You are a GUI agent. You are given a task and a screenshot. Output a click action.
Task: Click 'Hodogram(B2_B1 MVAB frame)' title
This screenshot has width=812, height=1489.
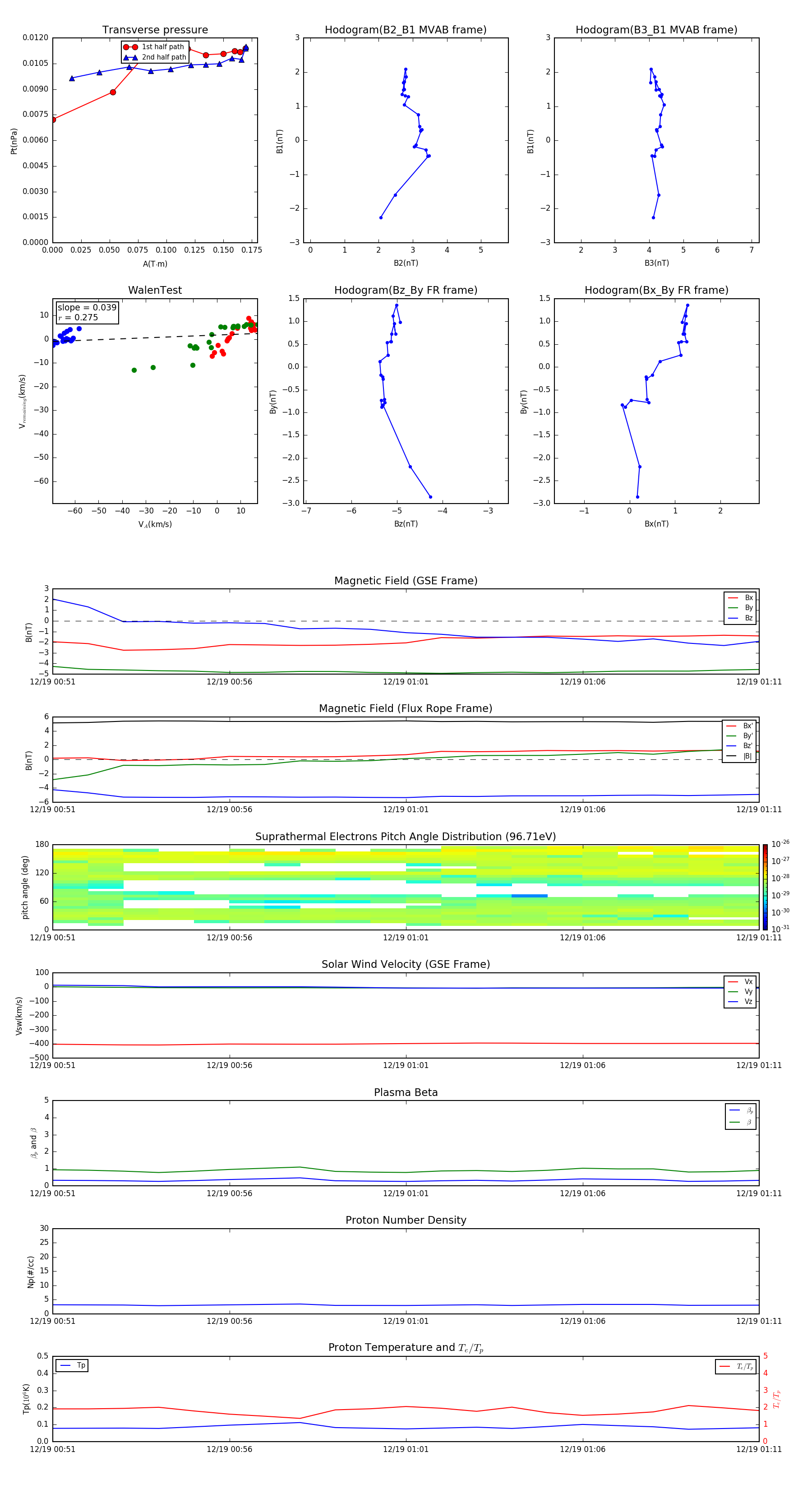click(x=406, y=30)
